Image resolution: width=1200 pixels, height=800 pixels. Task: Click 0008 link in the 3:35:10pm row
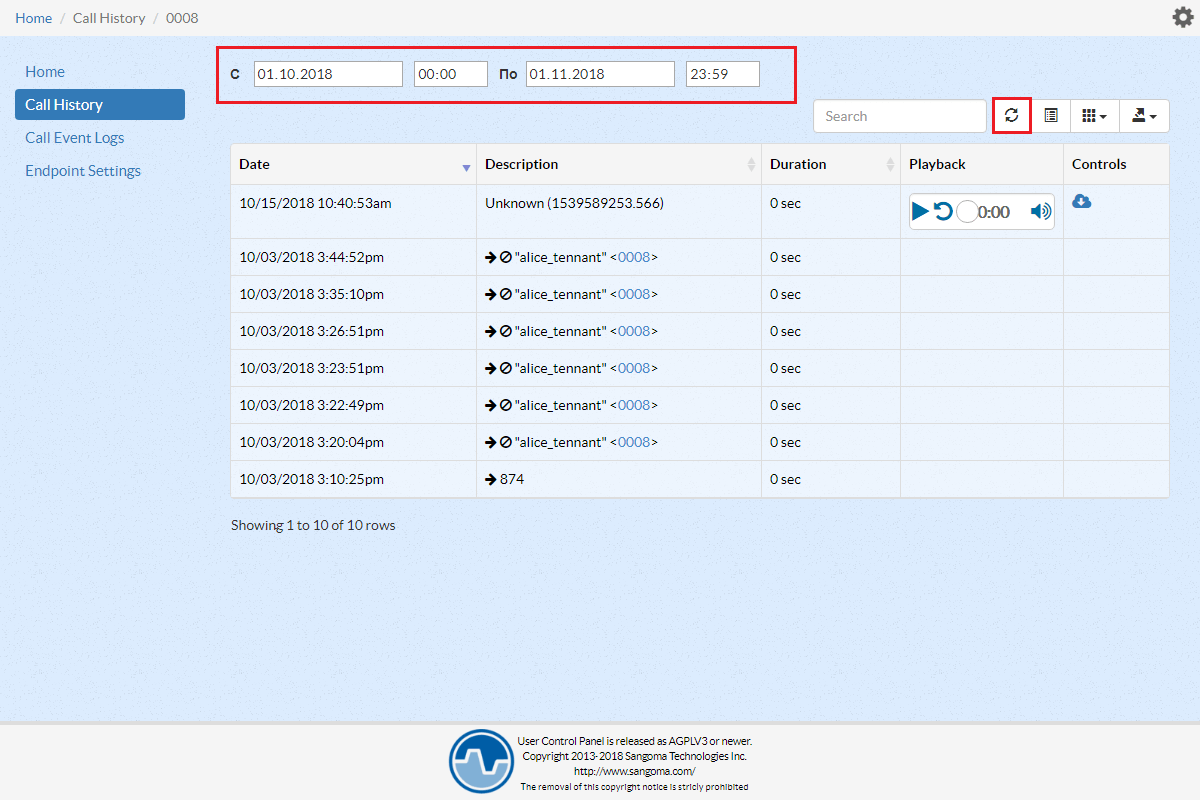(634, 294)
